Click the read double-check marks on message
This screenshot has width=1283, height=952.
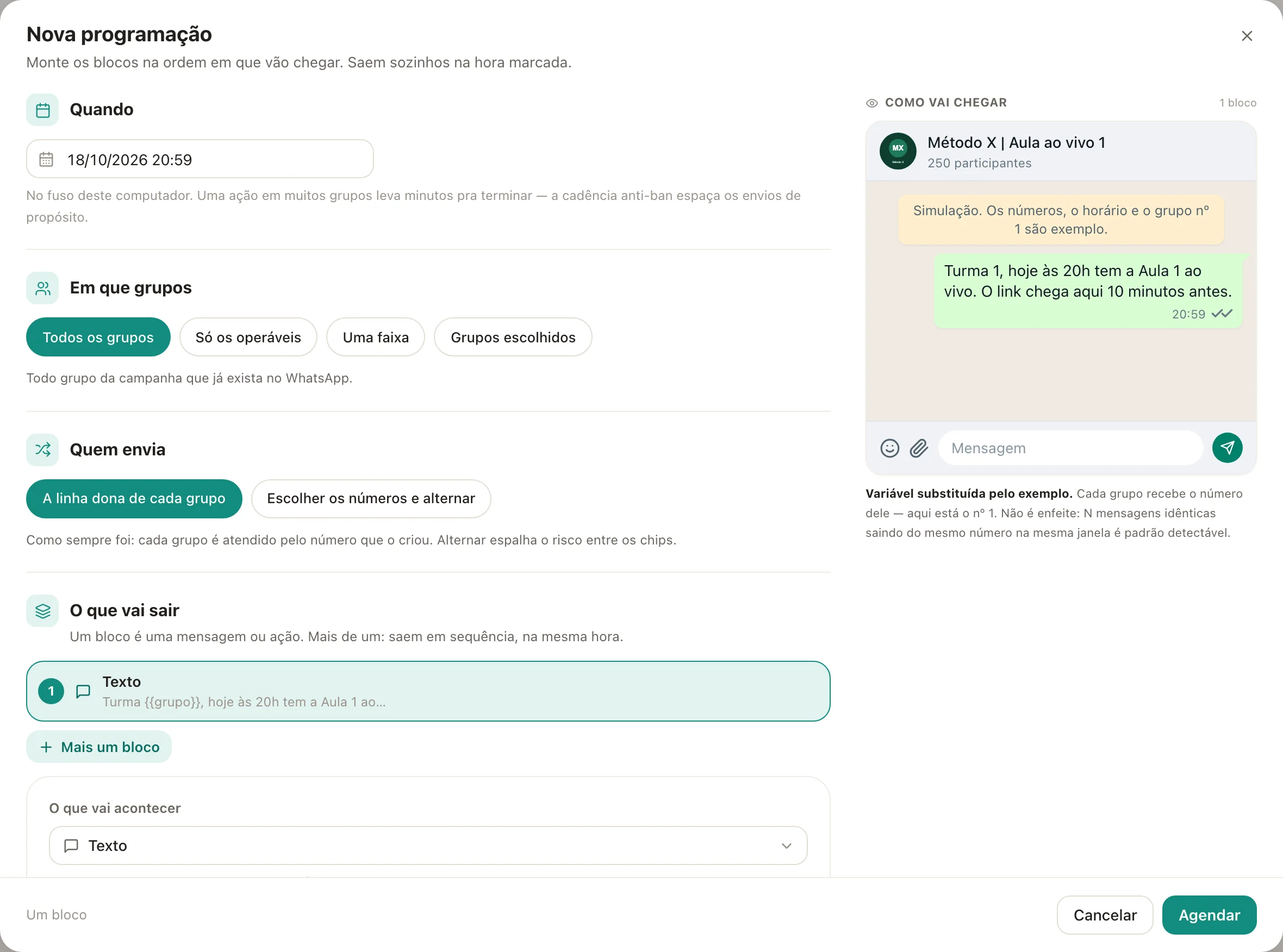point(1222,314)
